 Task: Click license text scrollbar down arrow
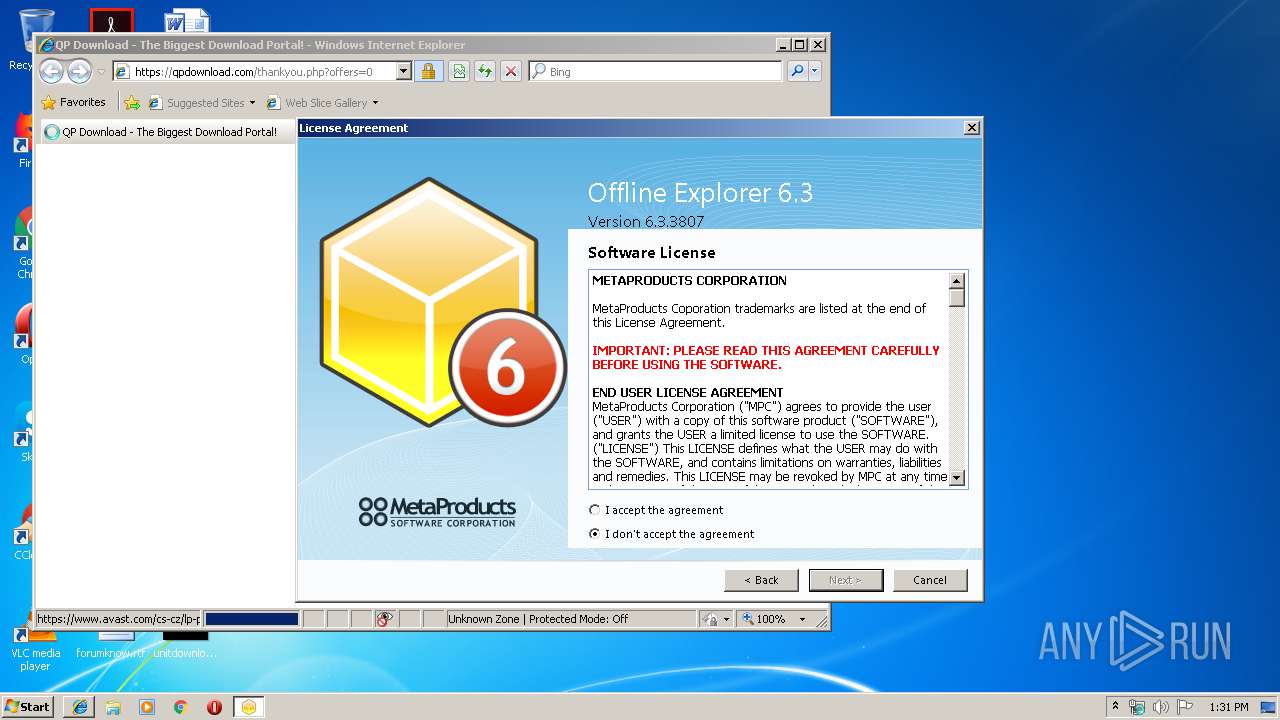[957, 478]
